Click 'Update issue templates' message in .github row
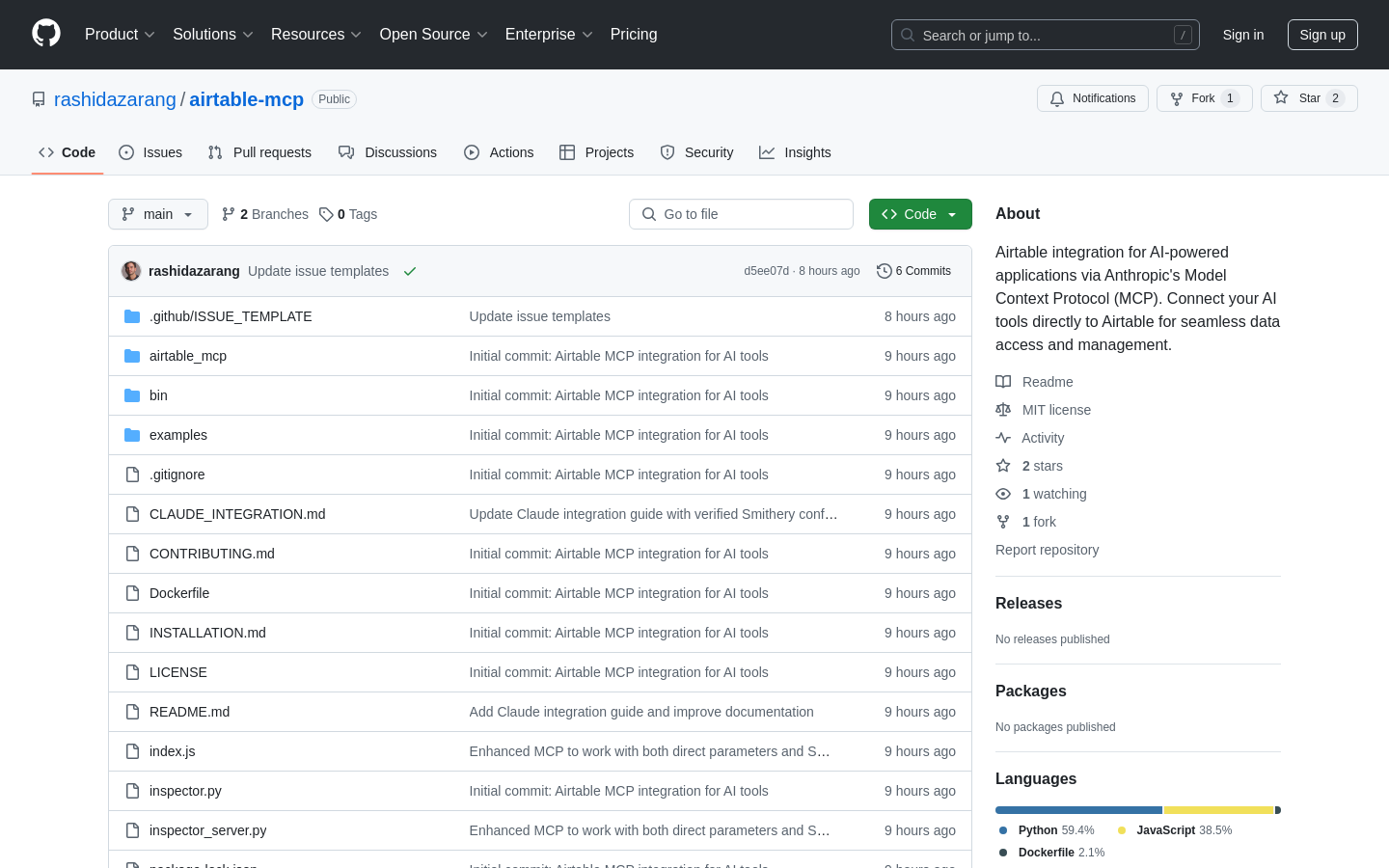Image resolution: width=1389 pixels, height=868 pixels. point(539,316)
